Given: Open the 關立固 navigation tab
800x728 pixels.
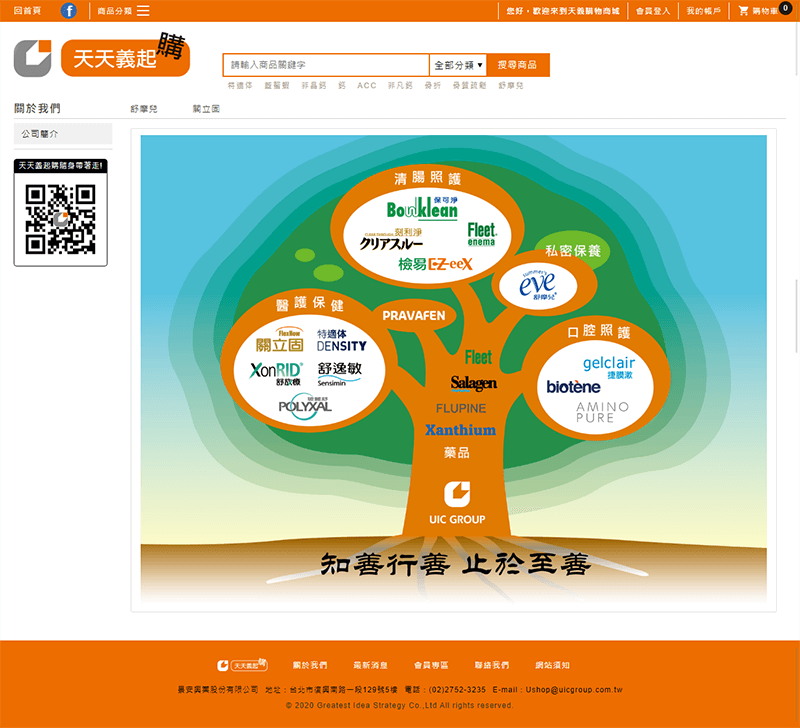Looking at the screenshot, I should pyautogui.click(x=206, y=109).
